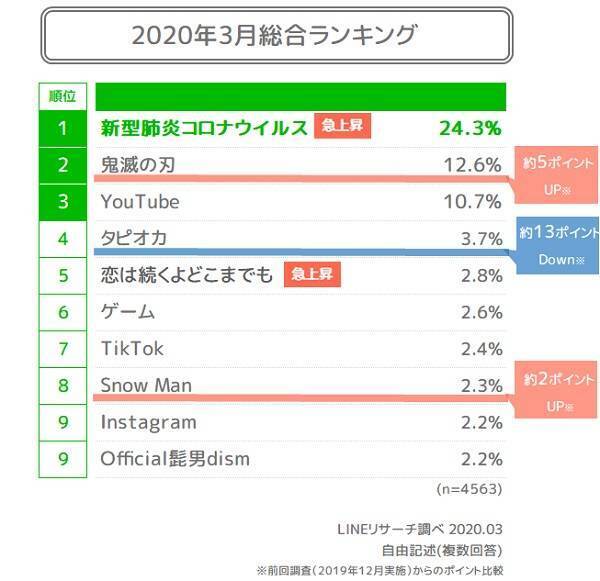The image size is (600, 581).
Task: Click the green rank 1 cell
Action: [x=62, y=128]
